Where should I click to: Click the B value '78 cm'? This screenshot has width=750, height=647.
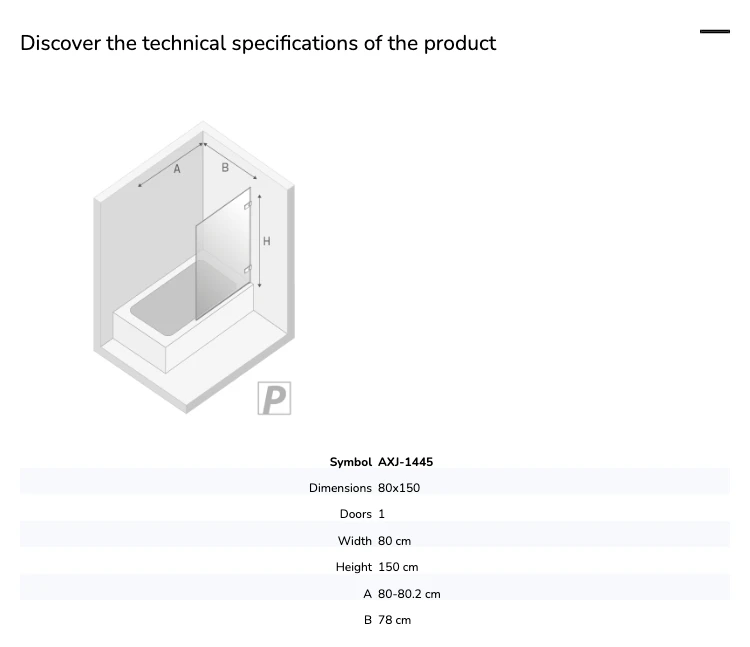(394, 620)
